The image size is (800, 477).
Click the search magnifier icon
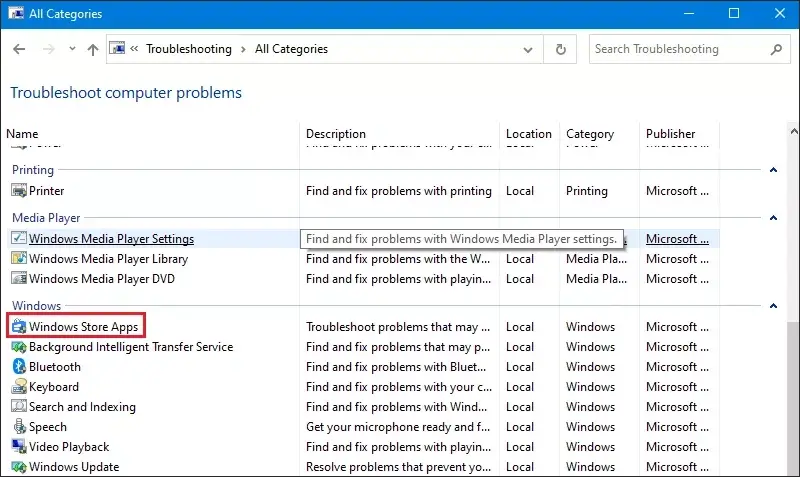coord(776,49)
